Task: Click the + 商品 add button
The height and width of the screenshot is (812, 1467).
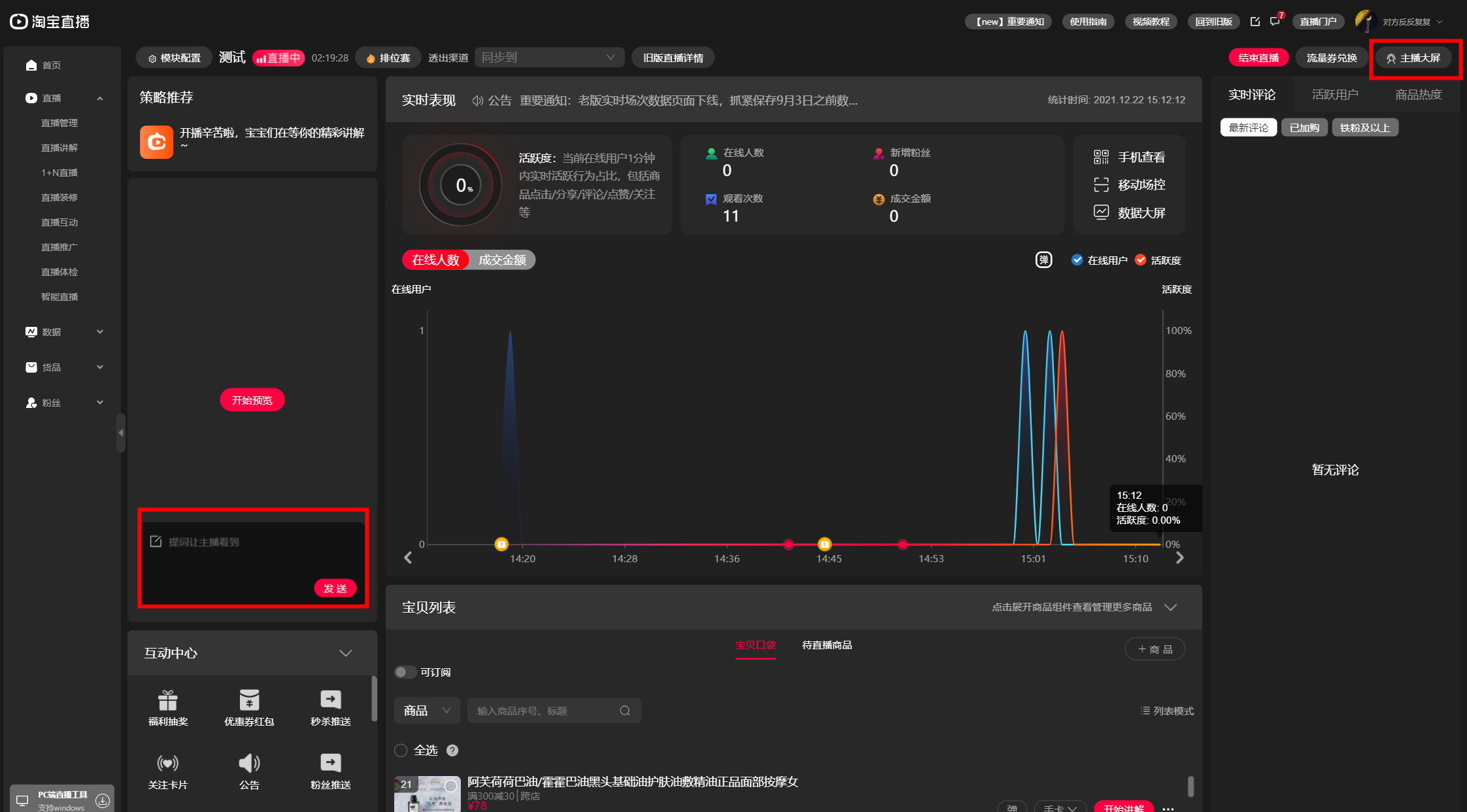Action: point(1155,649)
